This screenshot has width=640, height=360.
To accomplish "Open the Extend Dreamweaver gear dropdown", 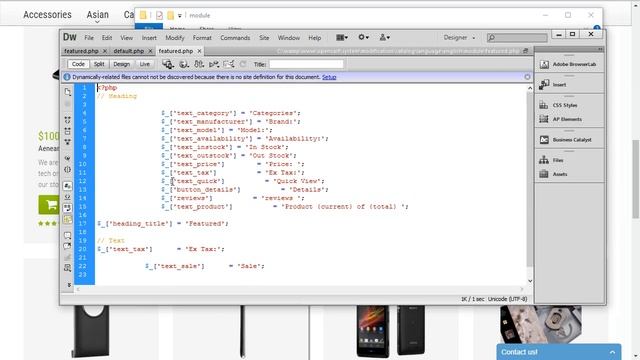I will coord(363,37).
